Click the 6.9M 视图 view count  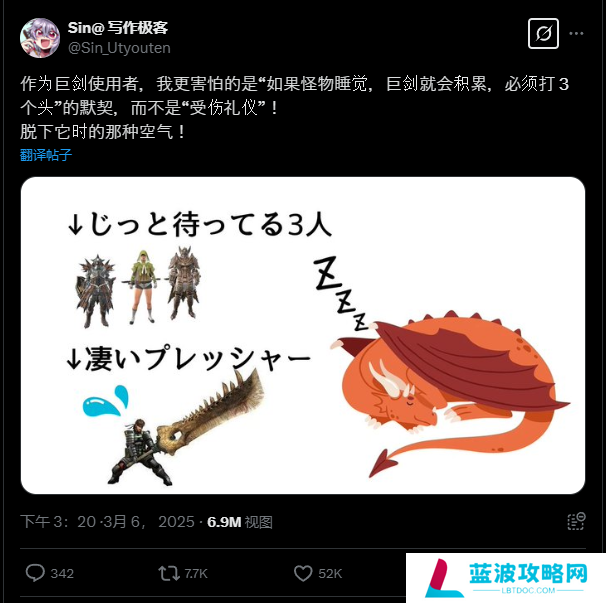point(240,522)
